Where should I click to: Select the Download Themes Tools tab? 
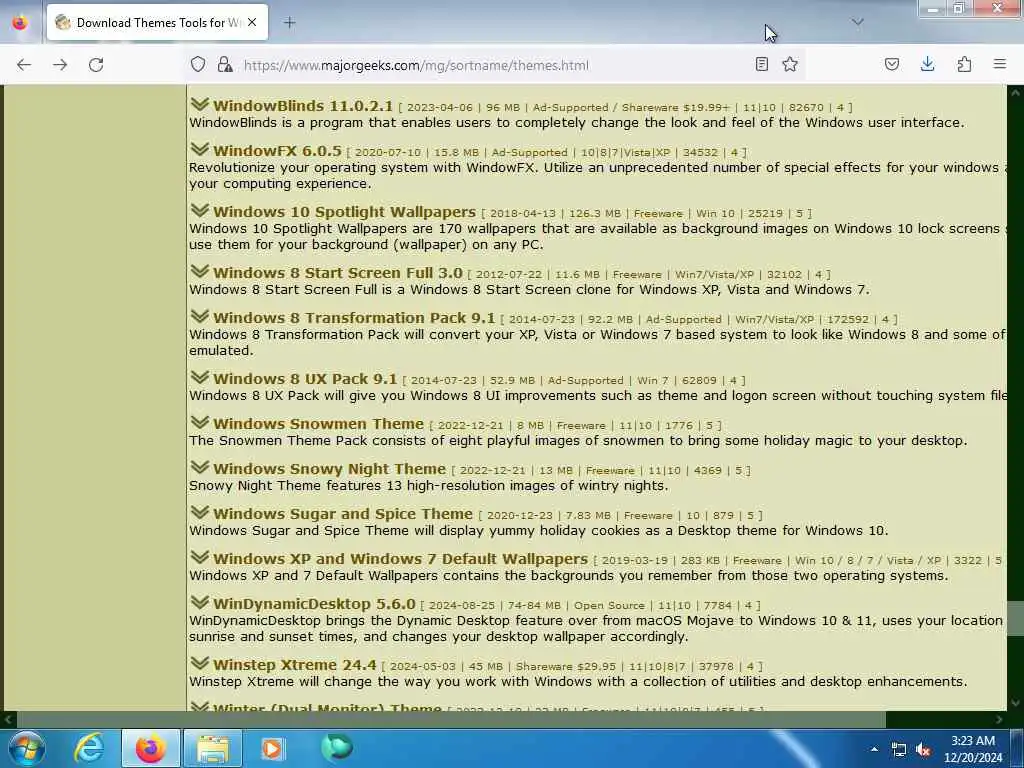(157, 23)
